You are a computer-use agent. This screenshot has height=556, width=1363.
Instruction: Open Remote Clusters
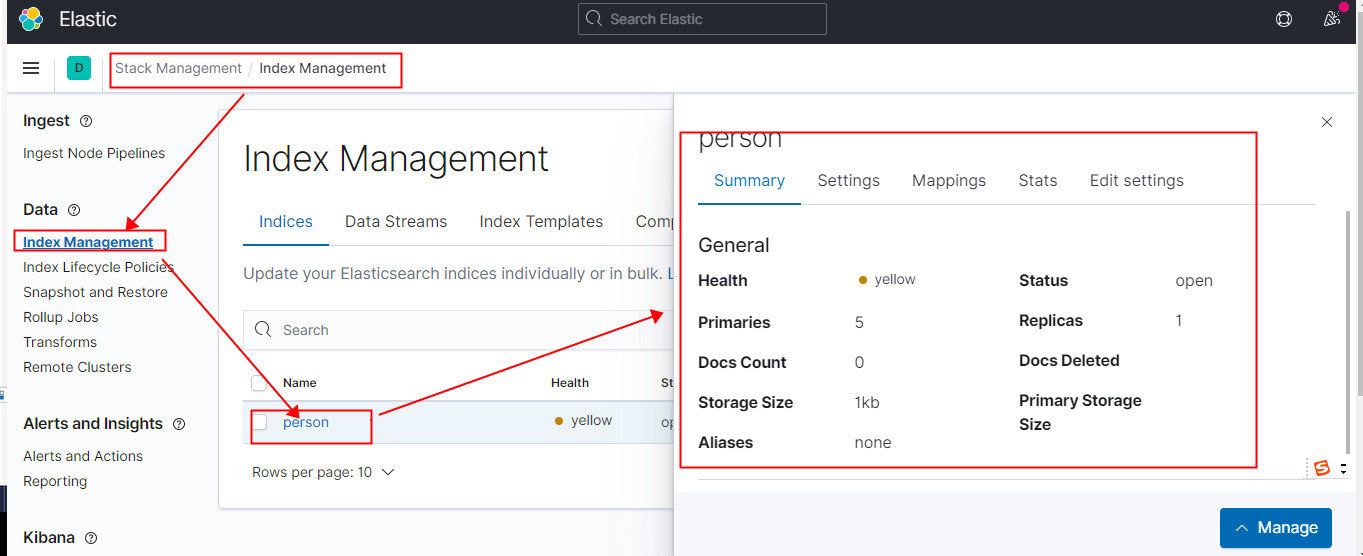pos(77,367)
